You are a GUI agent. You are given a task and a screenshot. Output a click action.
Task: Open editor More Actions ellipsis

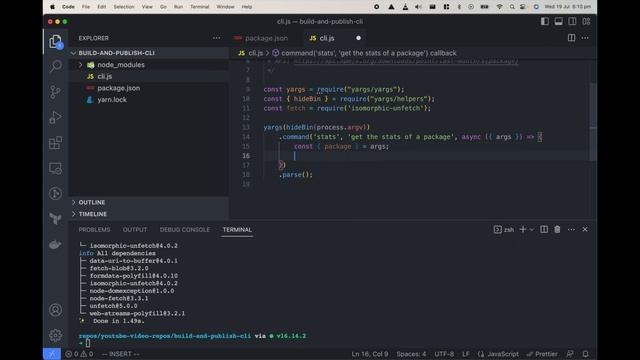tap(585, 38)
